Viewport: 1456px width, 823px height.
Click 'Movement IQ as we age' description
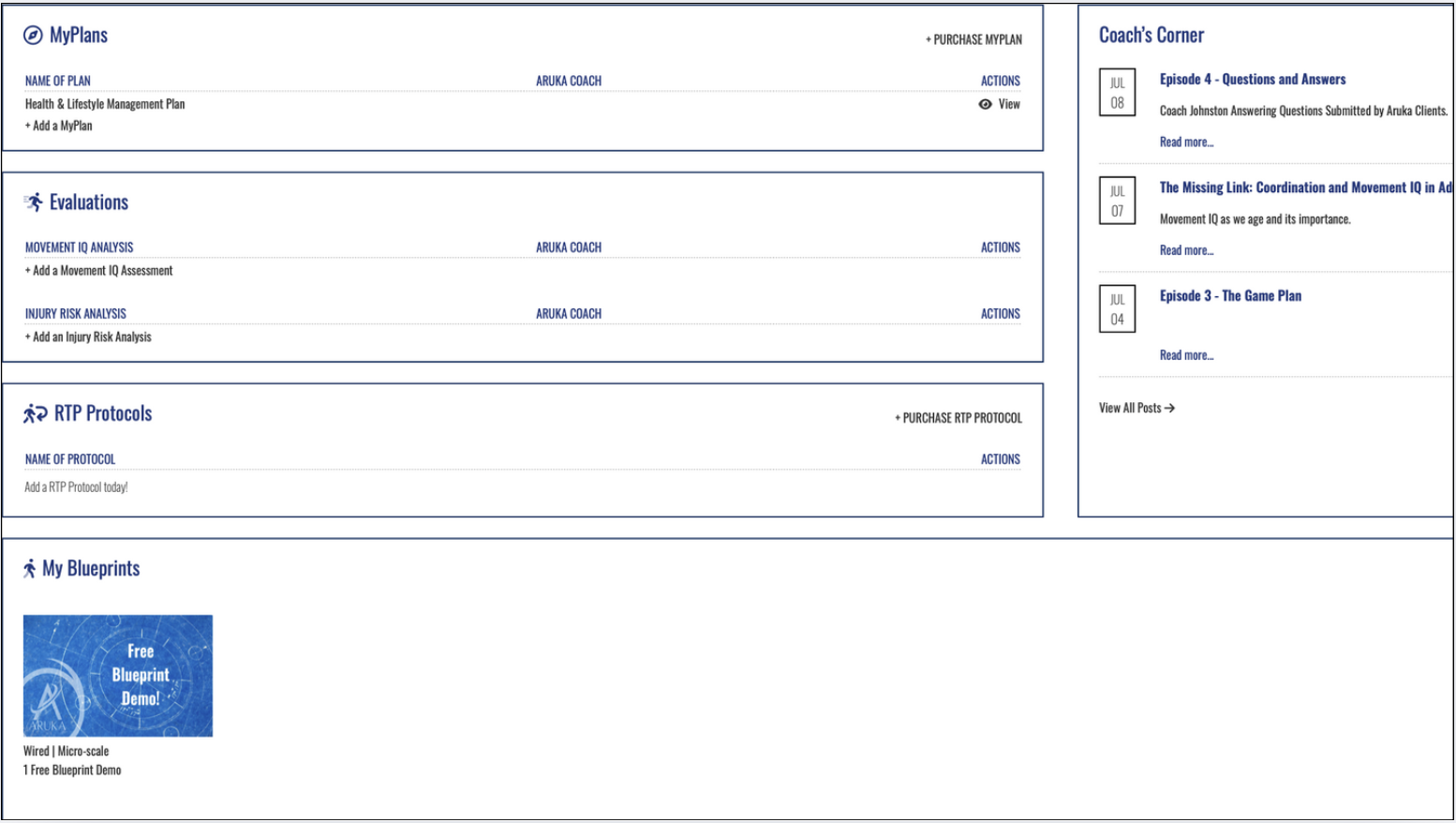click(x=1255, y=219)
